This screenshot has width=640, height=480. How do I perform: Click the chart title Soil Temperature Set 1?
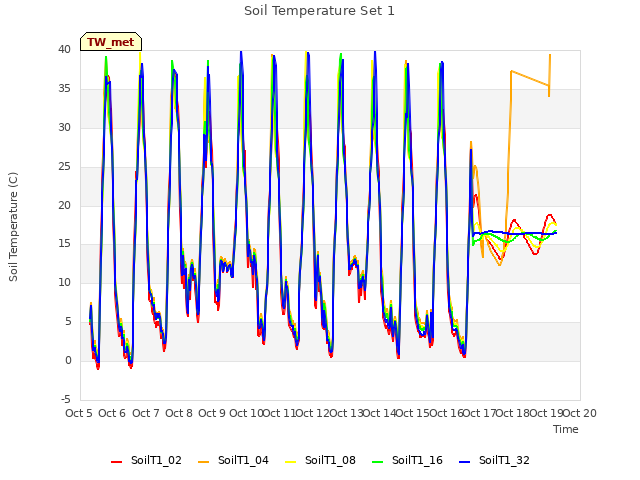tap(319, 11)
